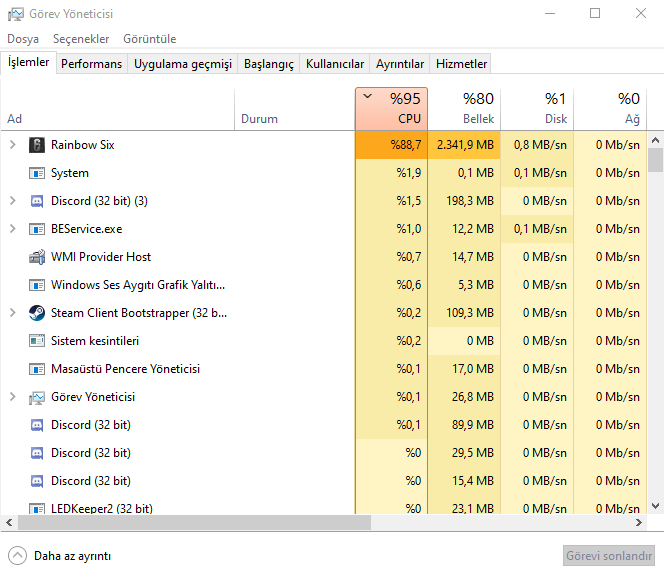Click the Rainbow Six game icon
Viewport: 664px width, 580px height.
[x=37, y=145]
